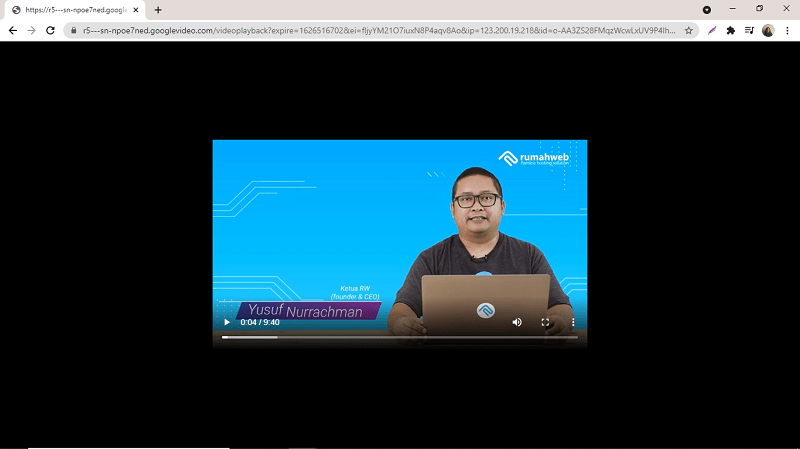Open the Extensions puzzle menu

click(731, 31)
